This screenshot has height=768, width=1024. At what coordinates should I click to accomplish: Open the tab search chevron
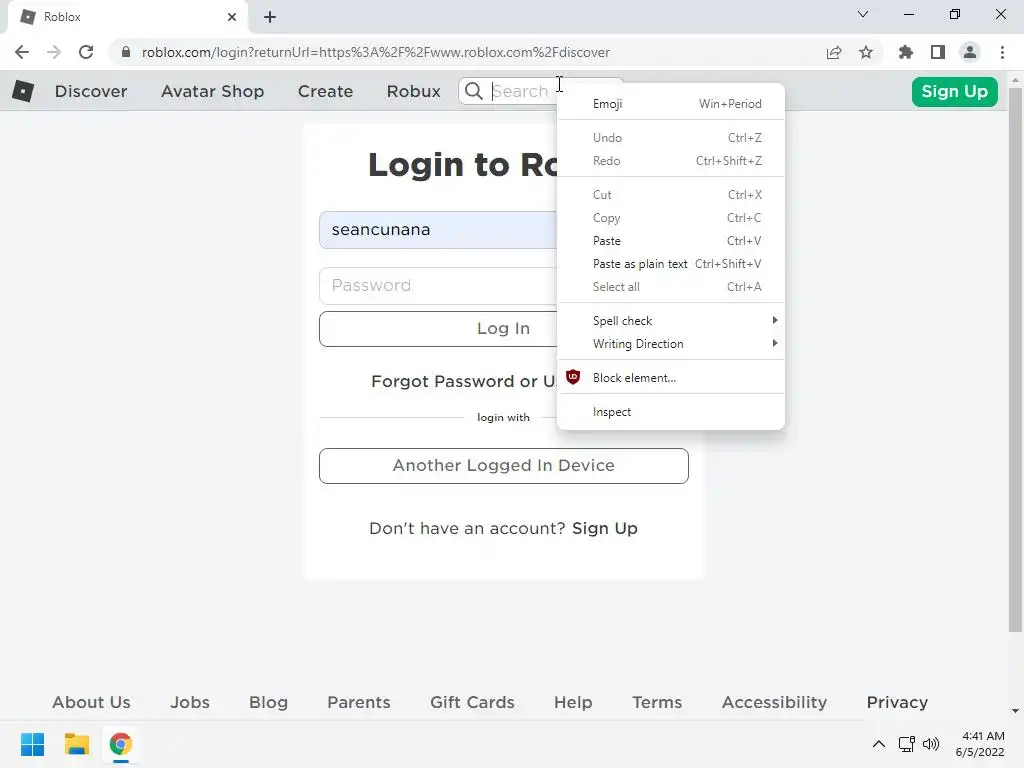coord(863,14)
